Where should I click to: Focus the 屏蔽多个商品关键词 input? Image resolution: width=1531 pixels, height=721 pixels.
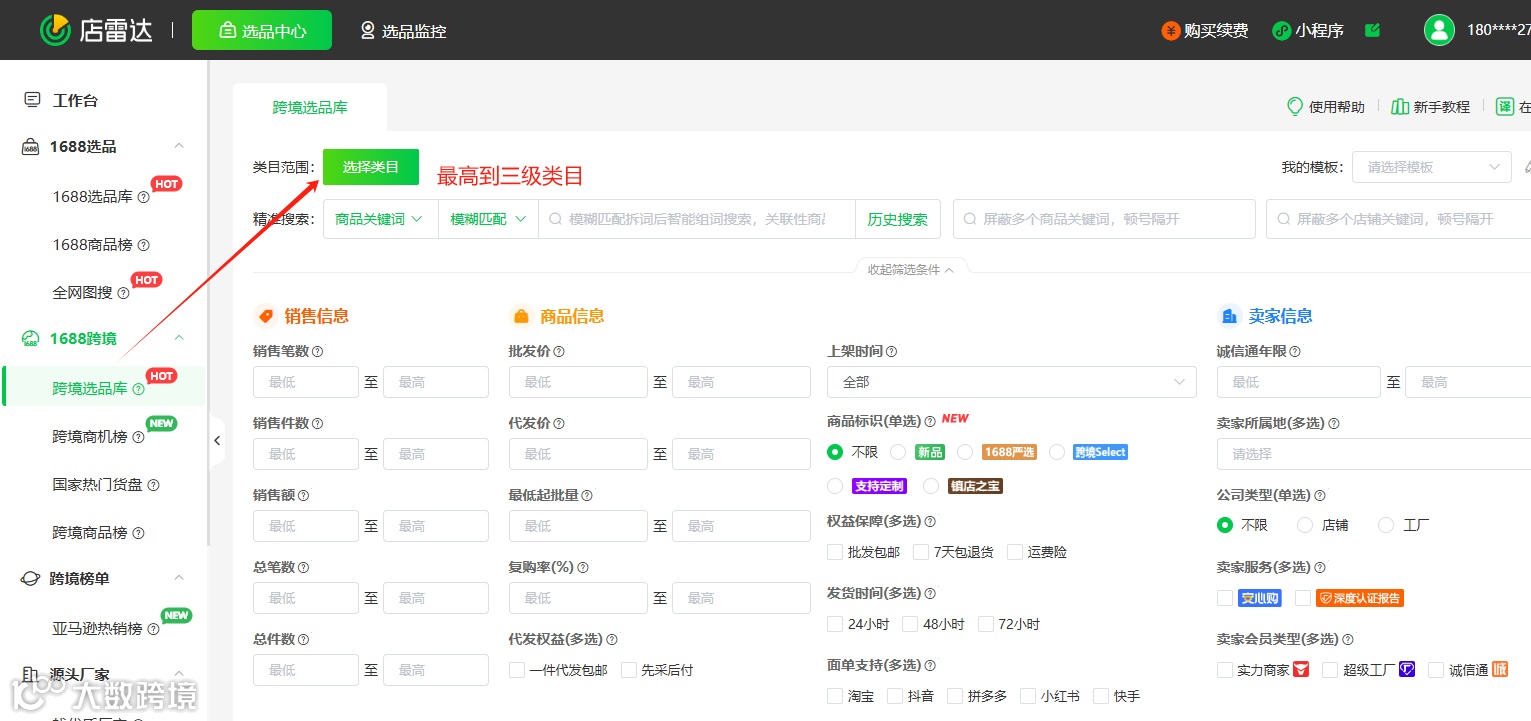[x=1104, y=219]
